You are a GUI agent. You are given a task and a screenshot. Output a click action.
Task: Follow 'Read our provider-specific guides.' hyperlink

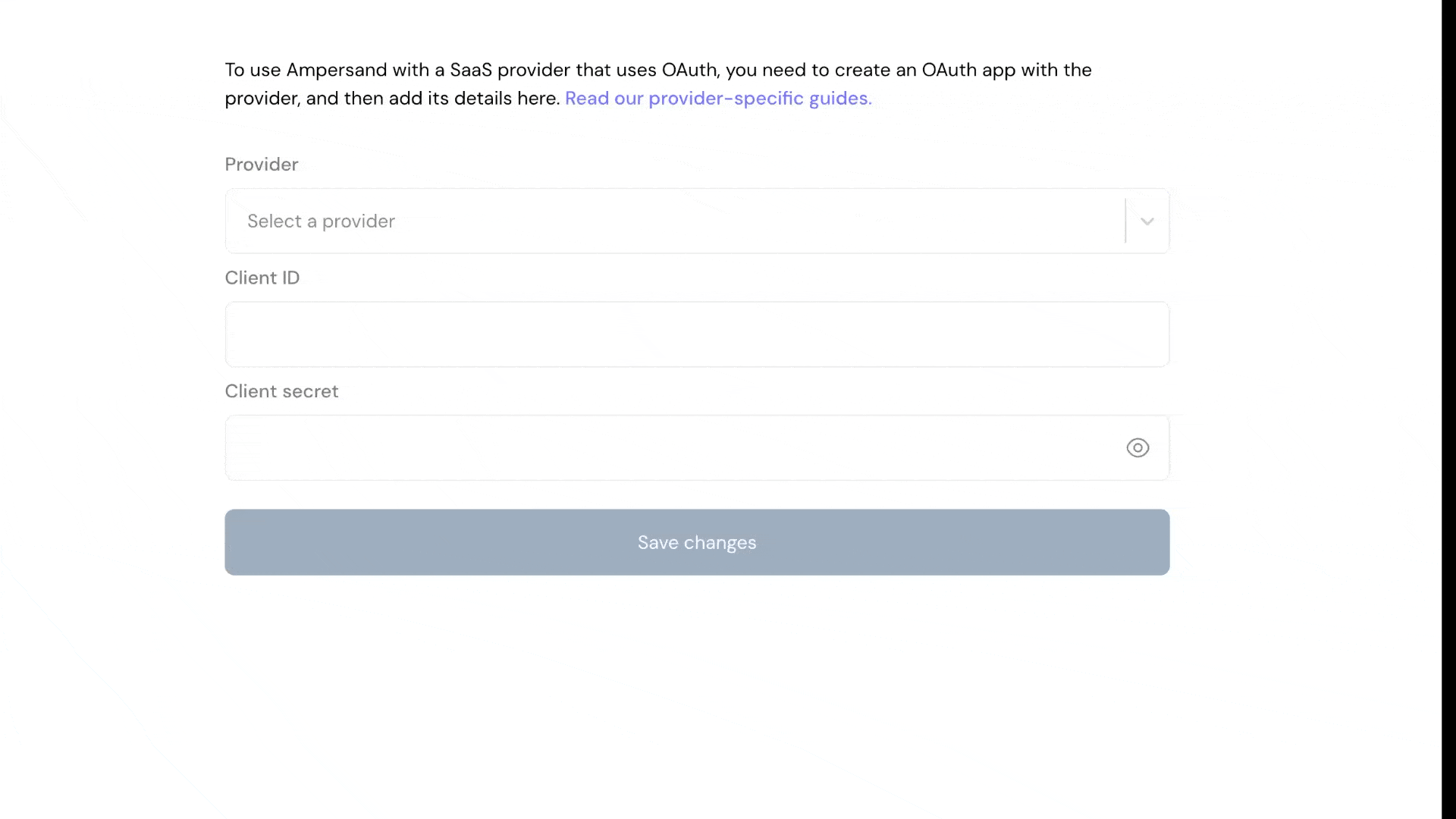[718, 99]
